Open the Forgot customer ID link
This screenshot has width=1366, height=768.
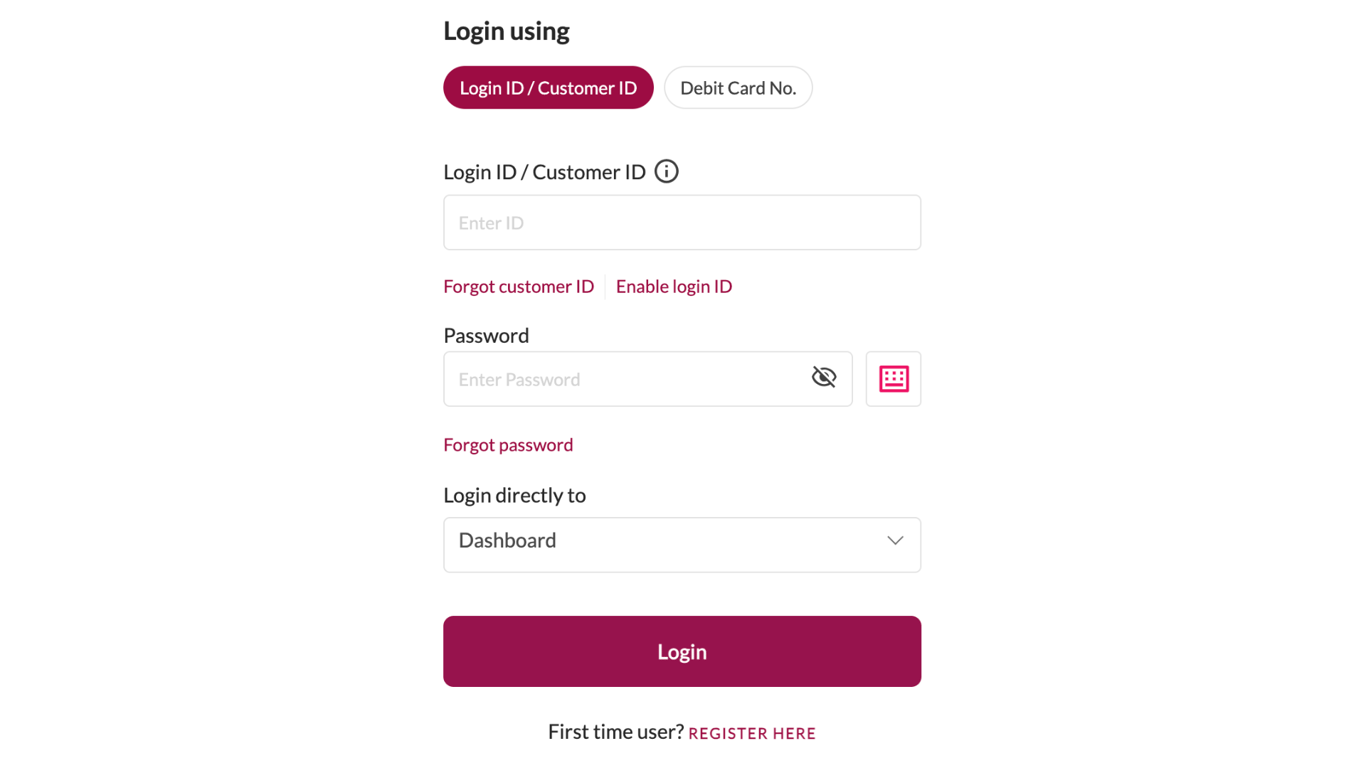coord(518,286)
